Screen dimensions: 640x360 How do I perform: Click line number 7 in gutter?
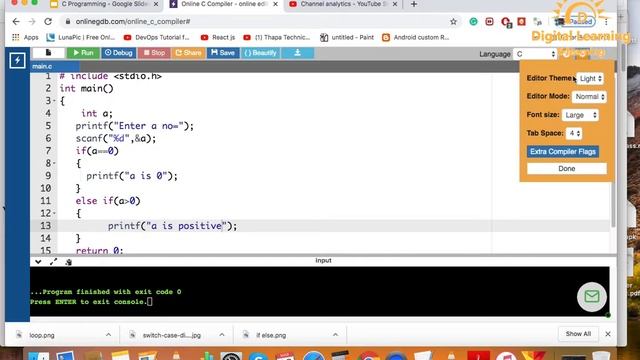pyautogui.click(x=48, y=151)
